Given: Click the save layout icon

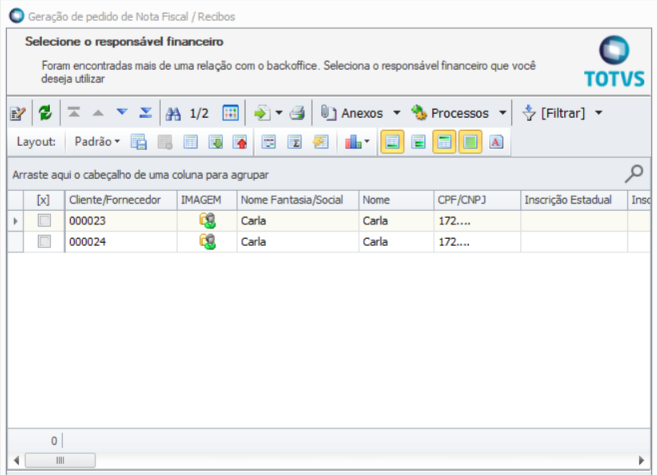Looking at the screenshot, I should (139, 142).
